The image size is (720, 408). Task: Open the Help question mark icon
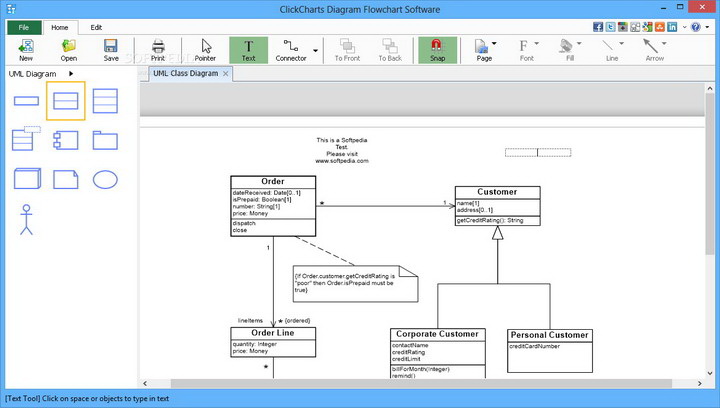[696, 27]
